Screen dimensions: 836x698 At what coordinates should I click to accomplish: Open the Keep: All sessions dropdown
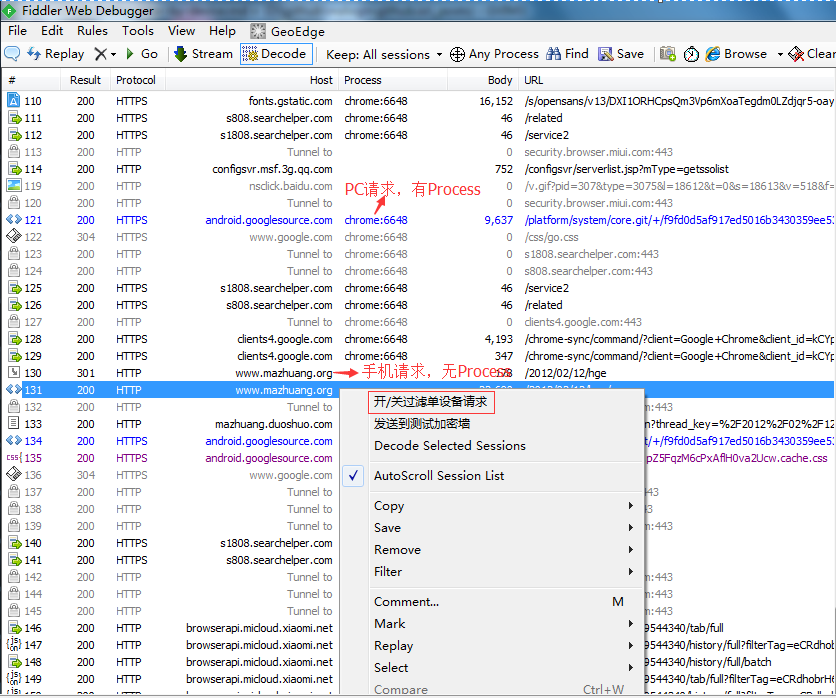(385, 54)
